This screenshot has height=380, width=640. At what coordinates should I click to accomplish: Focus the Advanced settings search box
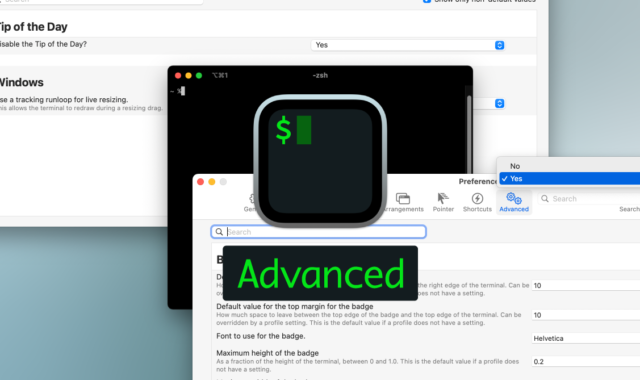click(x=318, y=232)
